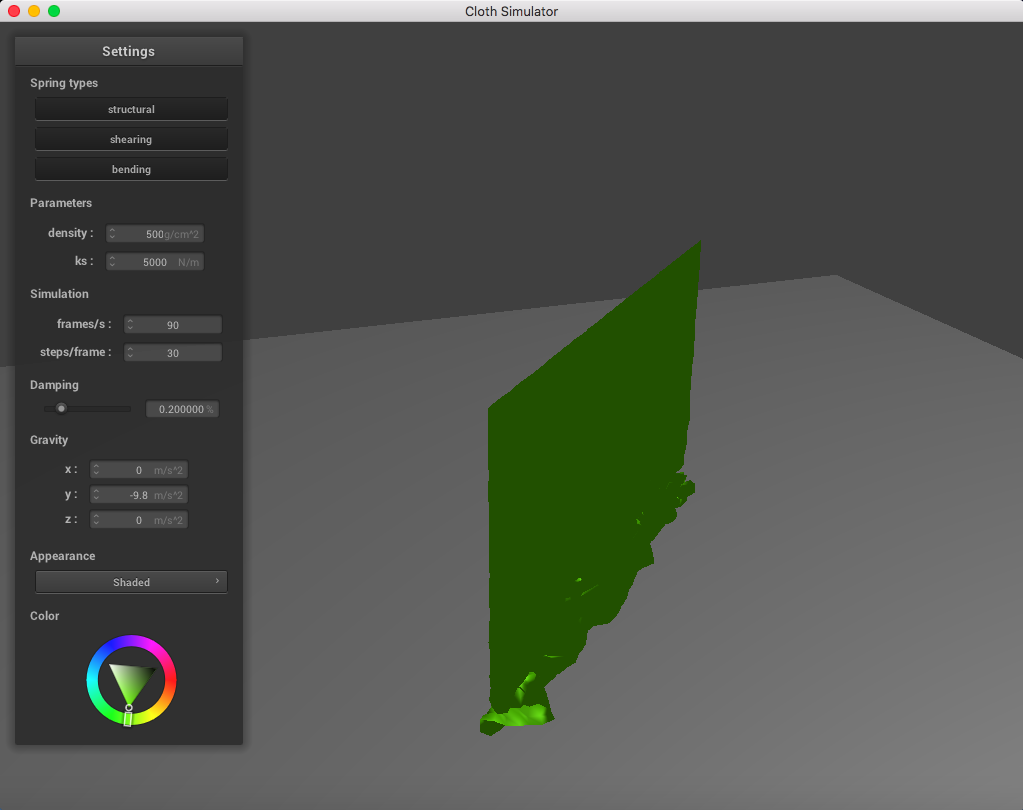This screenshot has height=810, width=1023.
Task: Click the Damping slider handle
Action: point(61,409)
